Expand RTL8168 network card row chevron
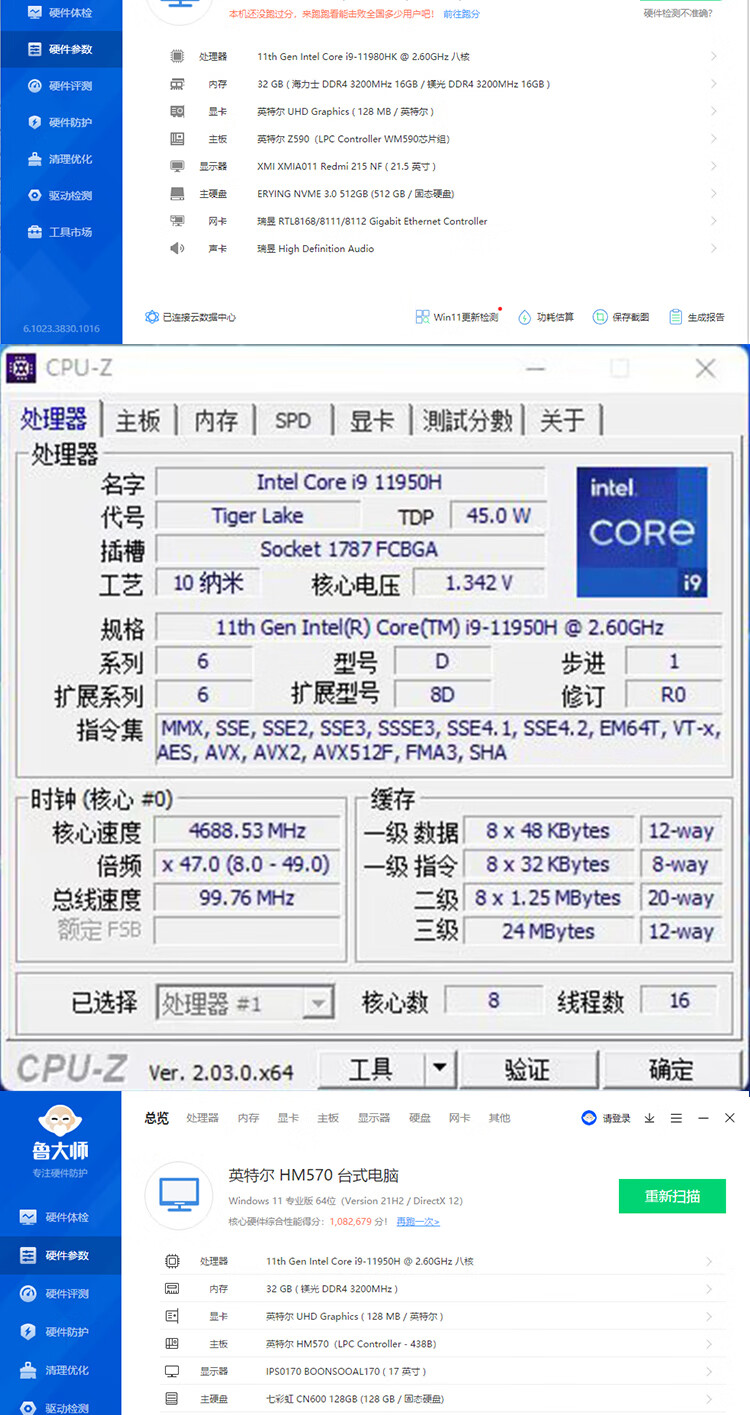Screen dimensions: 750x1415 [714, 221]
